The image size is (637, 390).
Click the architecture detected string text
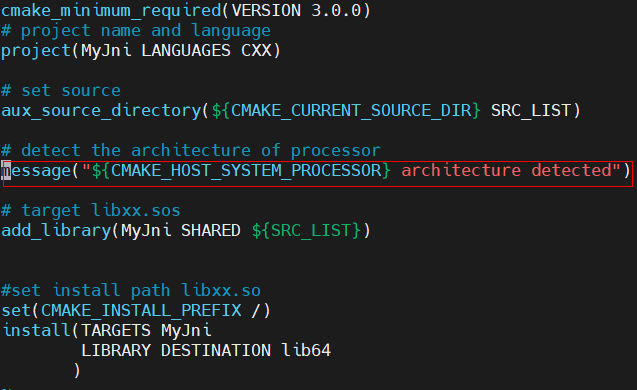(x=507, y=171)
